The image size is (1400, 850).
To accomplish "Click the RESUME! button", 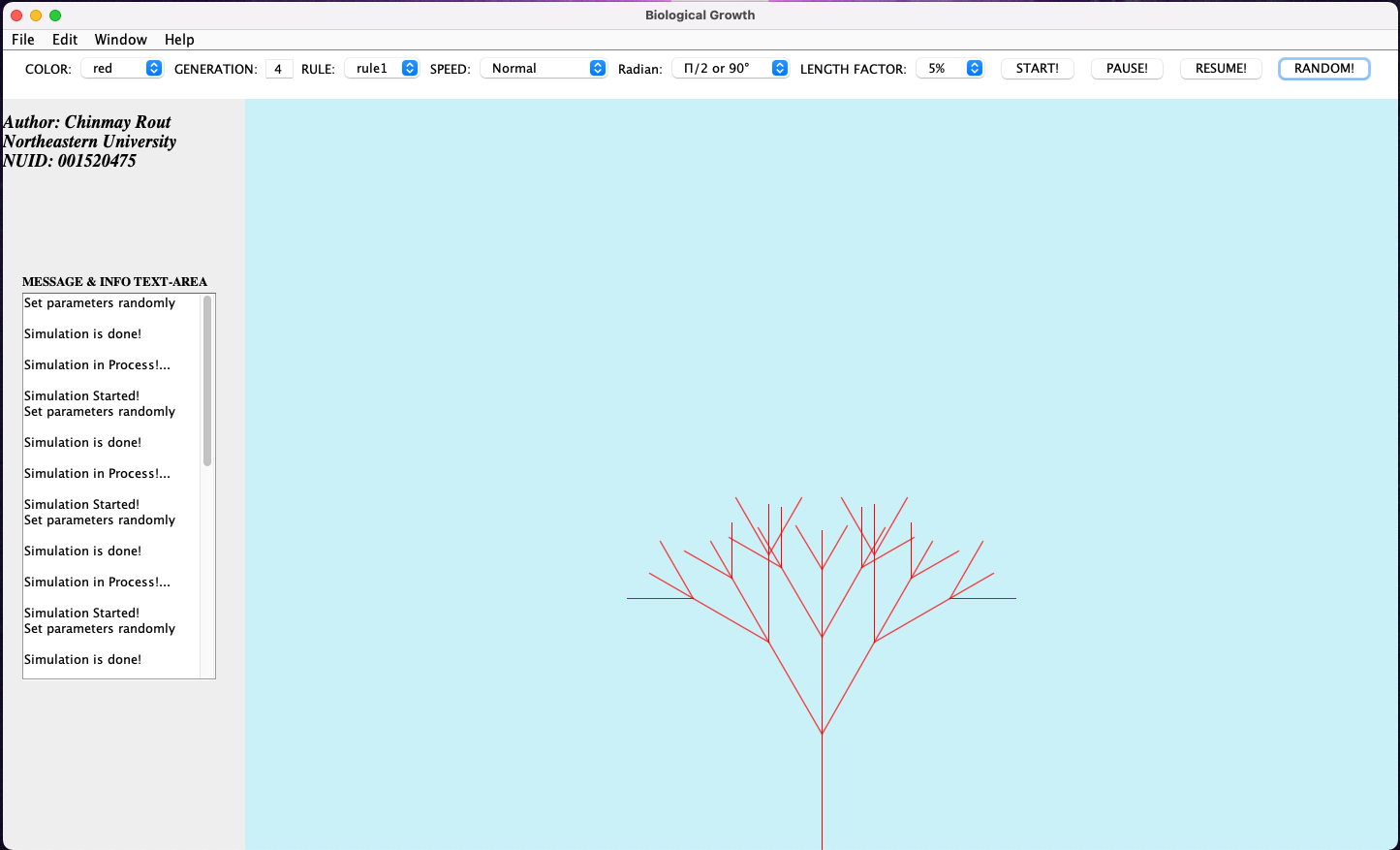I will 1220,68.
